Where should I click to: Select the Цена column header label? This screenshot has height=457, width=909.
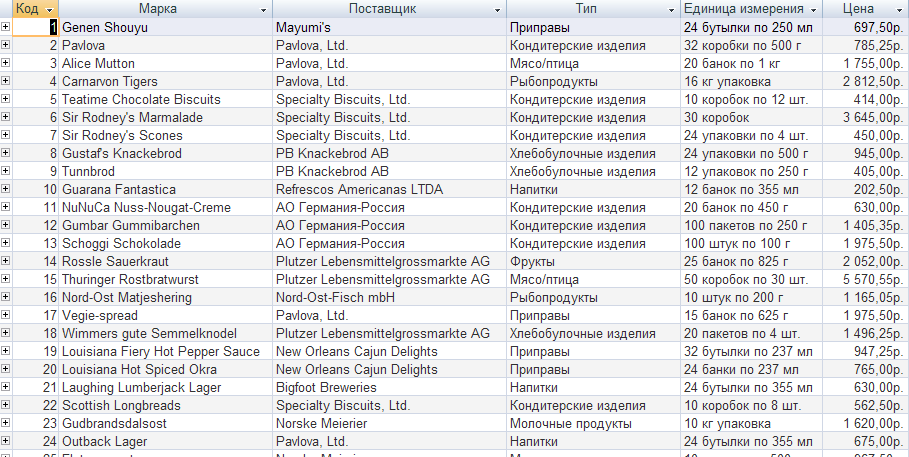(x=858, y=9)
